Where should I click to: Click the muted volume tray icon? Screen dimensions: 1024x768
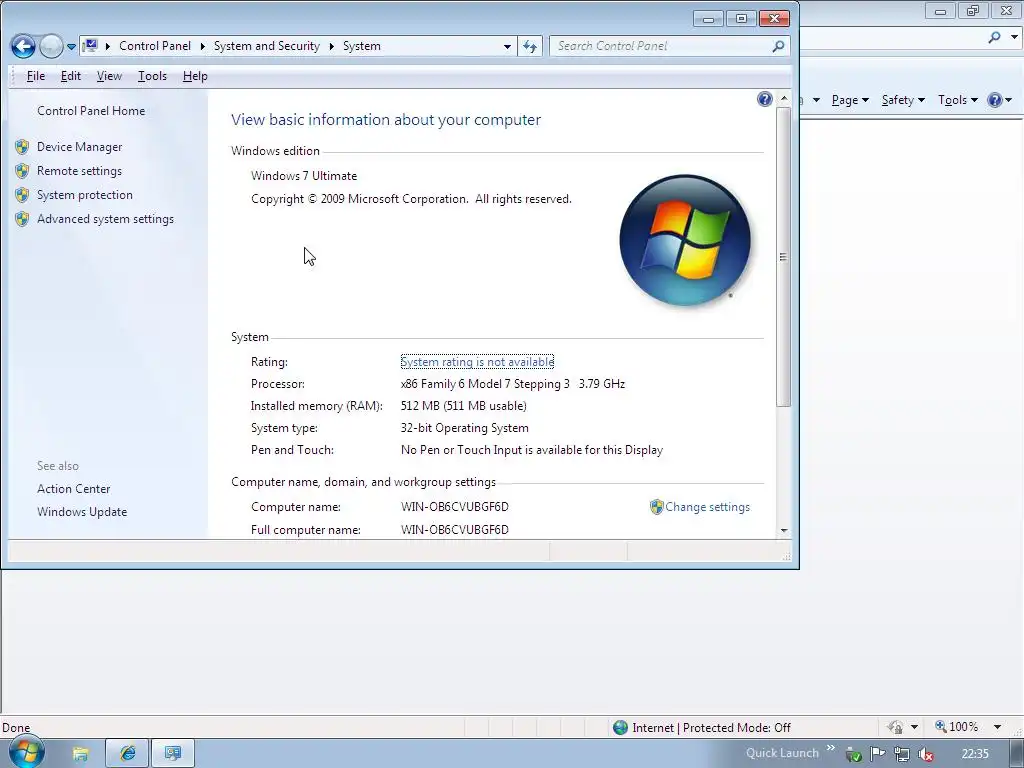click(x=925, y=755)
